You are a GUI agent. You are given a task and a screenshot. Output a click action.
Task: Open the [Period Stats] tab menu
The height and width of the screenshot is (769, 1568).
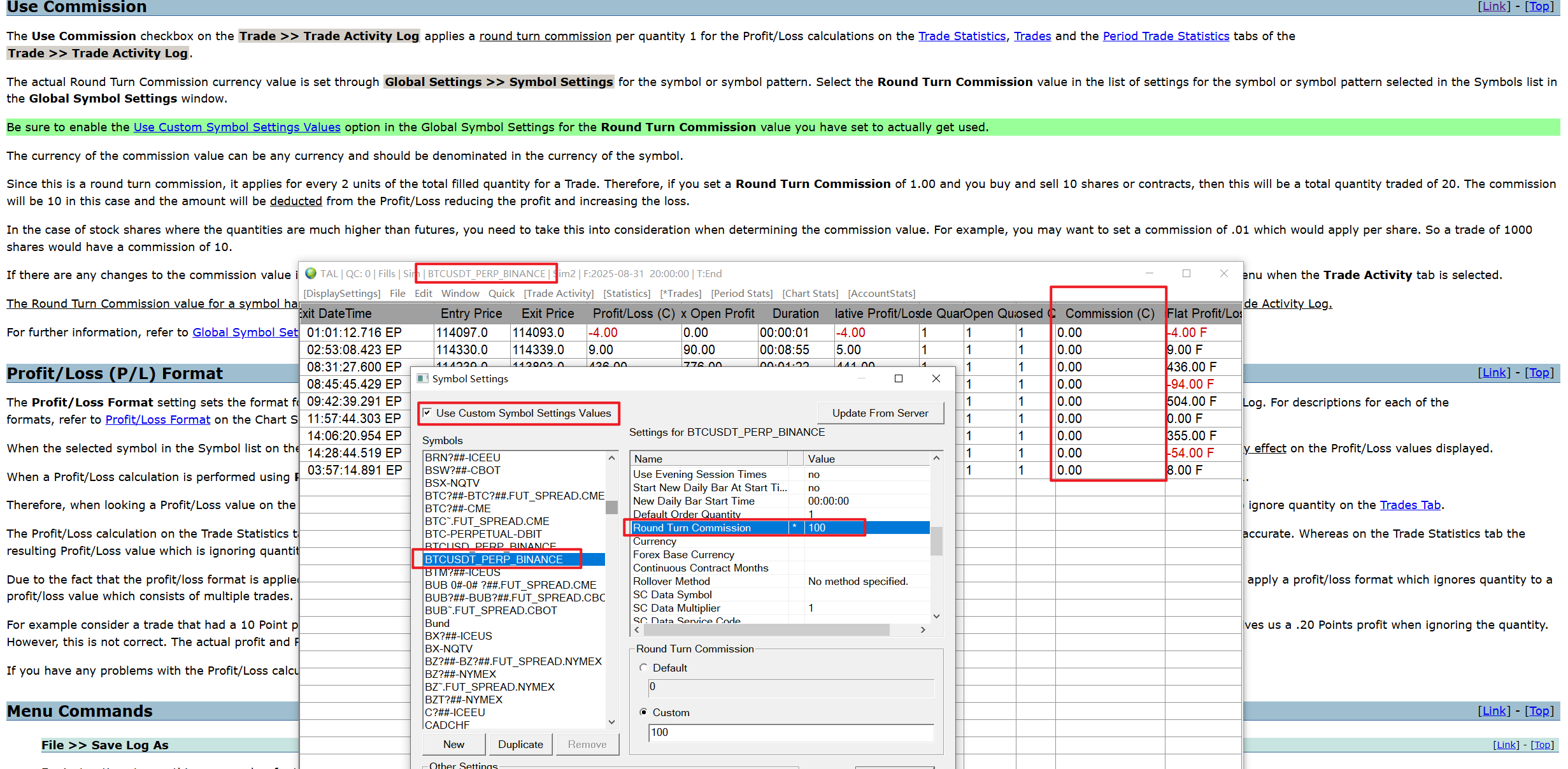(741, 293)
